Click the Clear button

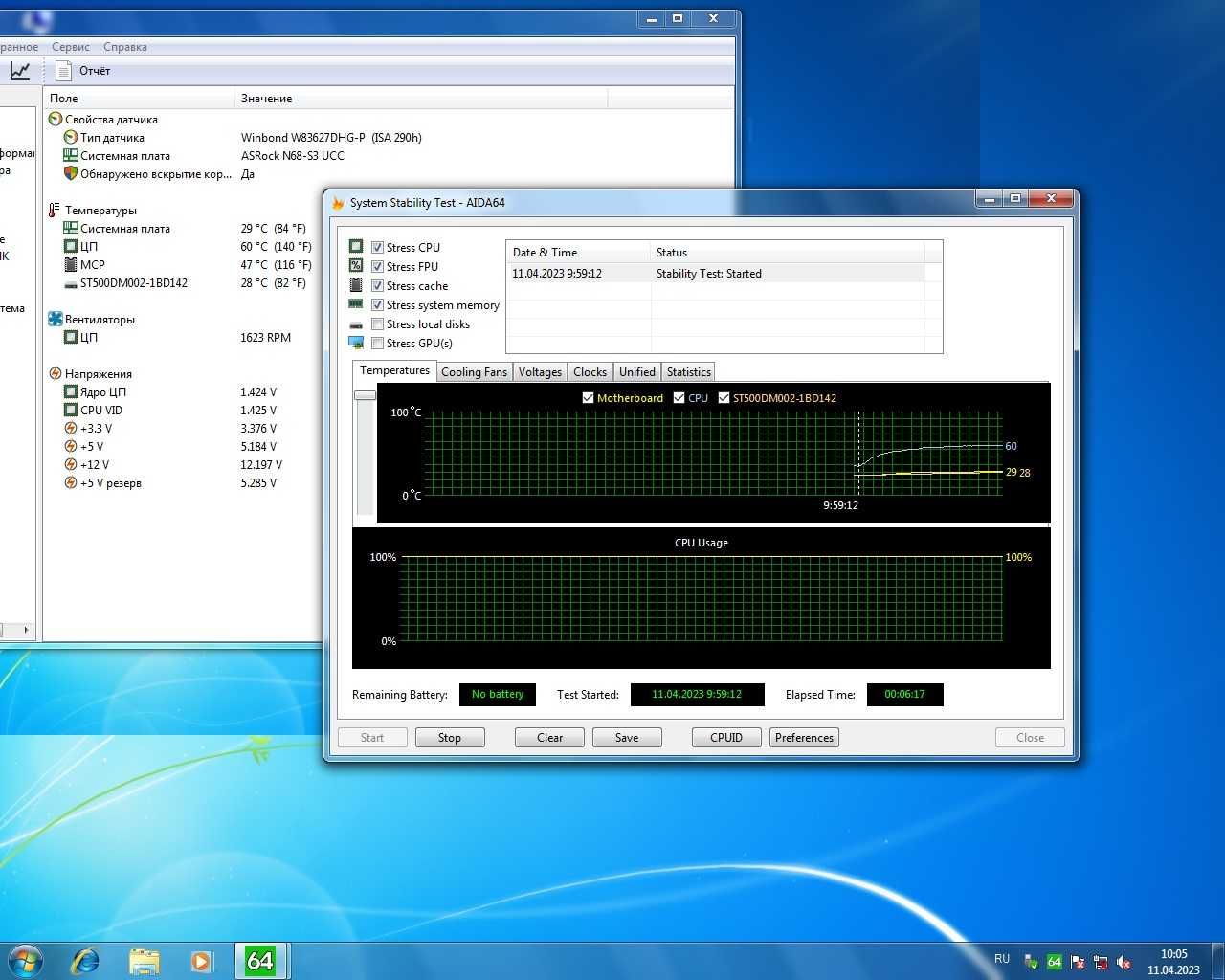550,738
